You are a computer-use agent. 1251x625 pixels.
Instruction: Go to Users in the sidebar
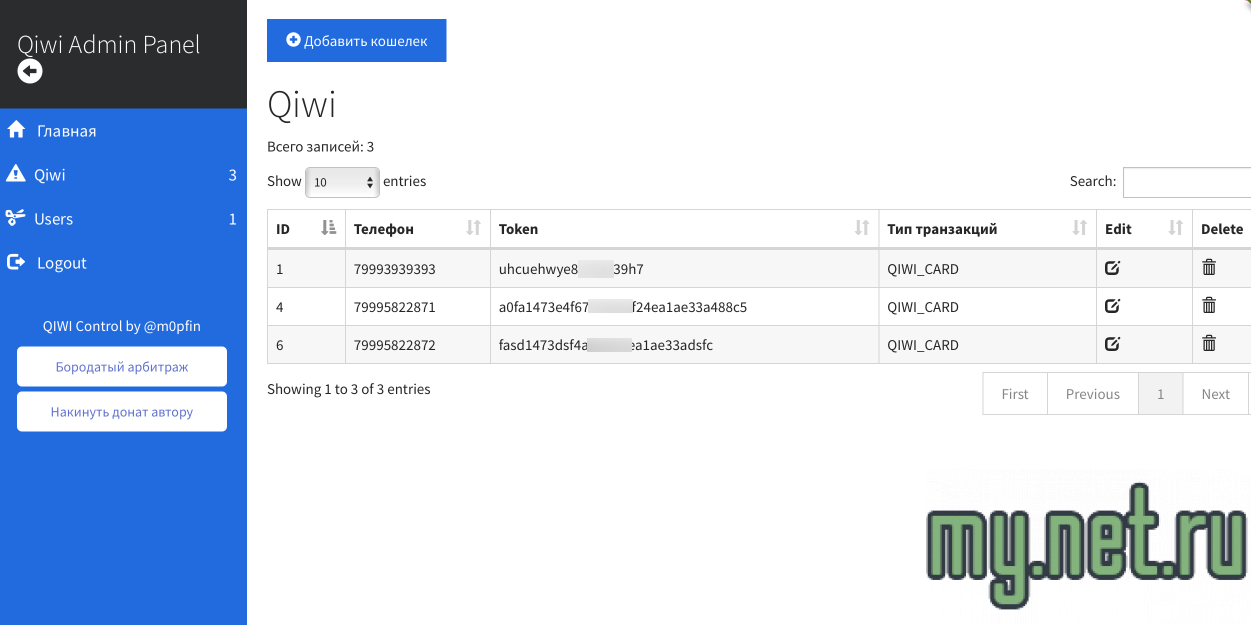tap(53, 219)
